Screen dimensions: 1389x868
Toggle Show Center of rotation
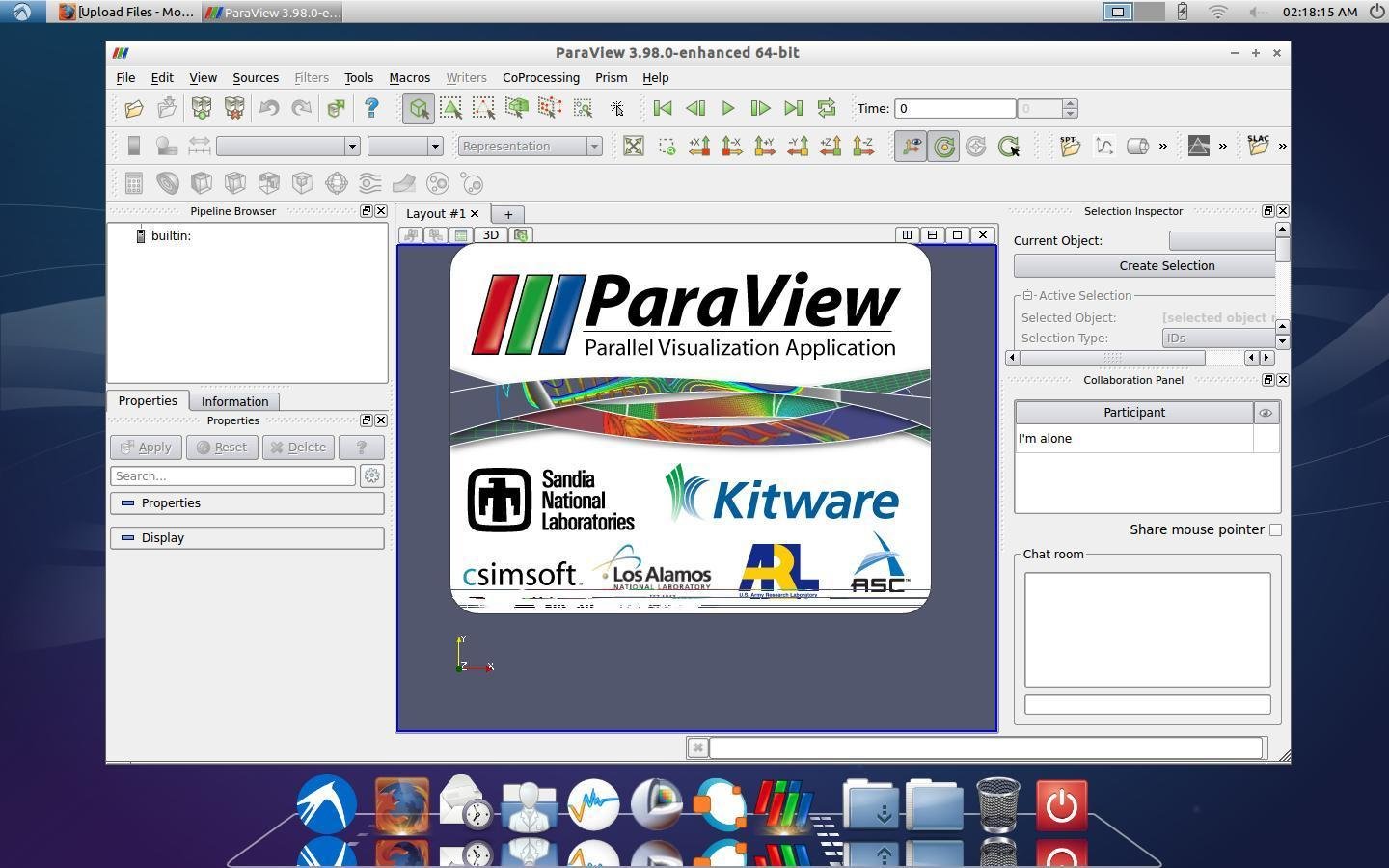943,146
